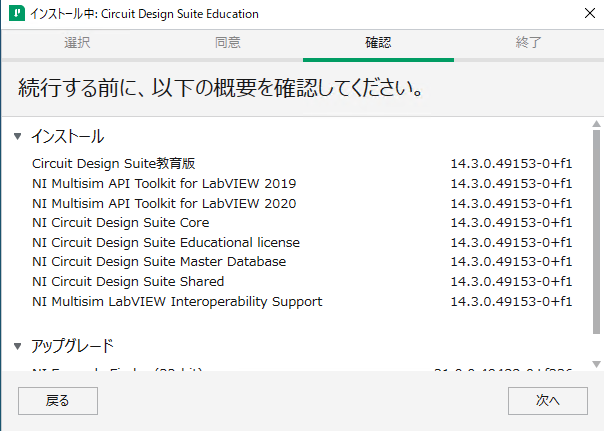604x431 pixels.
Task: Select Circuit Design Suite教育版 entry
Action: (114, 163)
